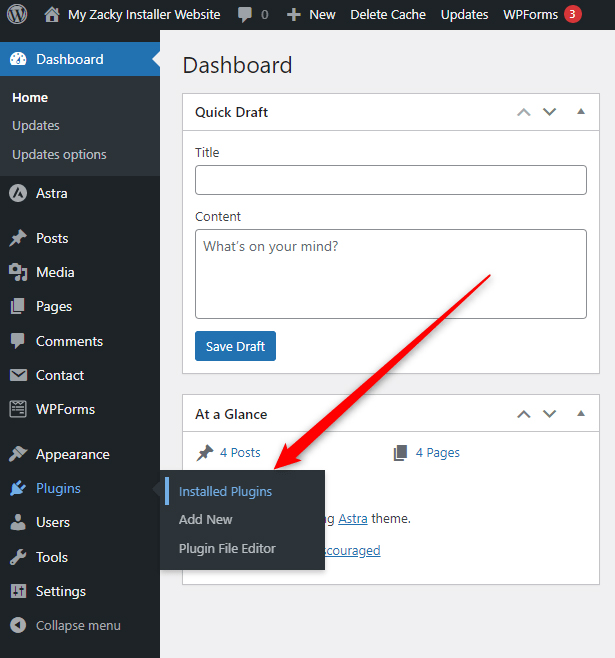Image resolution: width=615 pixels, height=658 pixels.
Task: Open the Media menu label
Action: pos(55,272)
